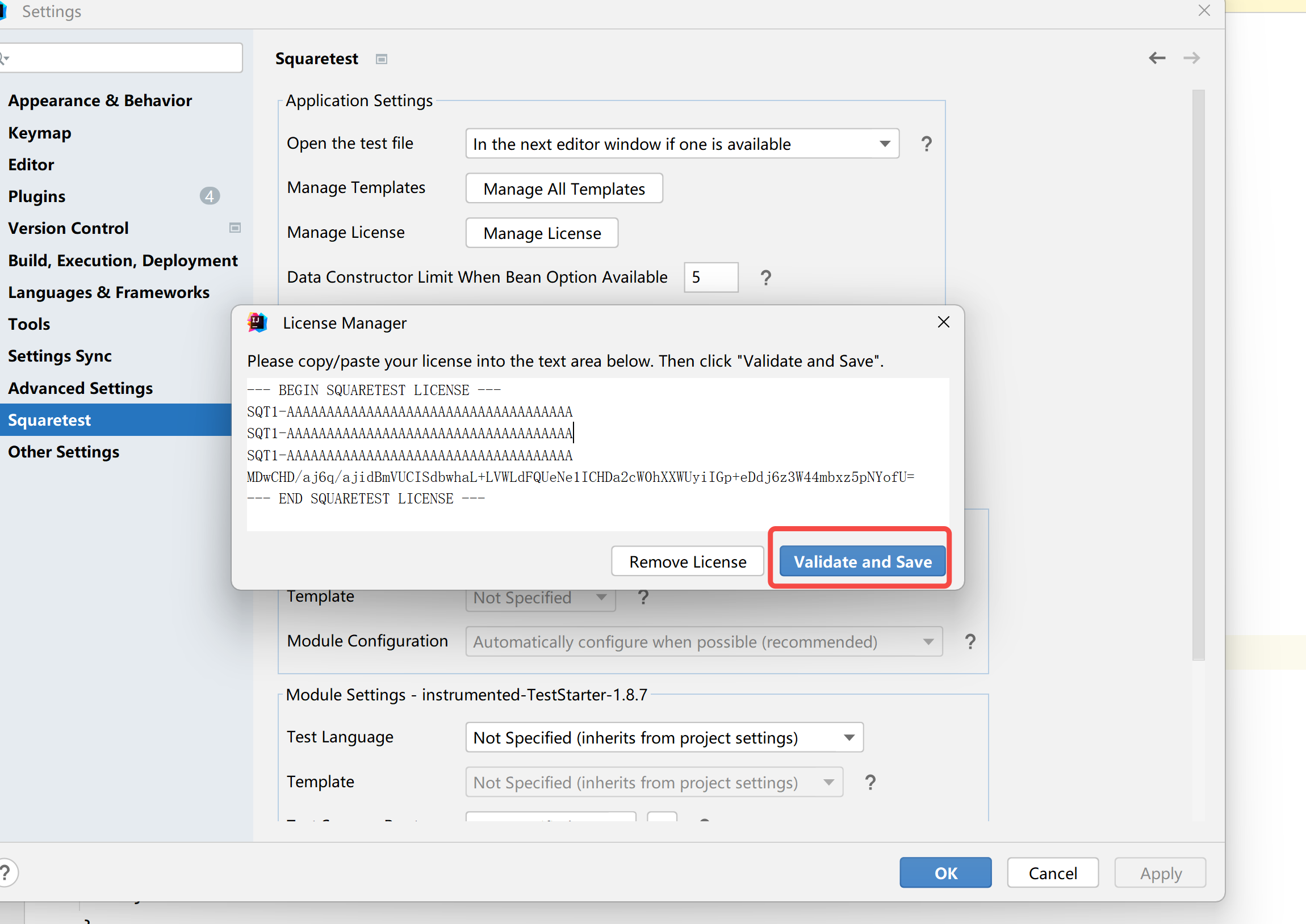Click the back arrow in Squaretest settings
Viewport: 1306px width, 924px height.
click(x=1156, y=58)
